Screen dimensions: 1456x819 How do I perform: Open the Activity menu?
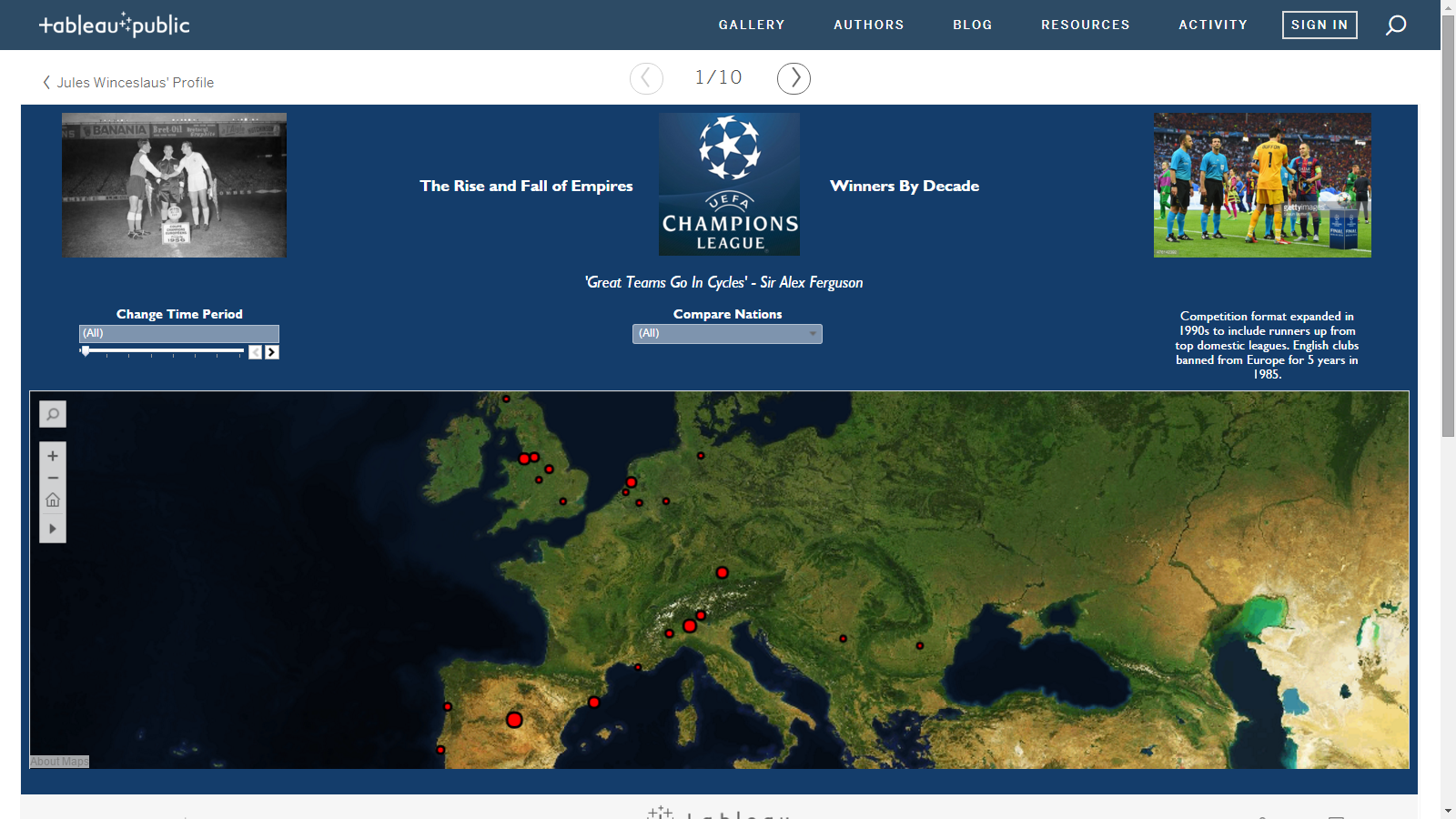[x=1213, y=25]
